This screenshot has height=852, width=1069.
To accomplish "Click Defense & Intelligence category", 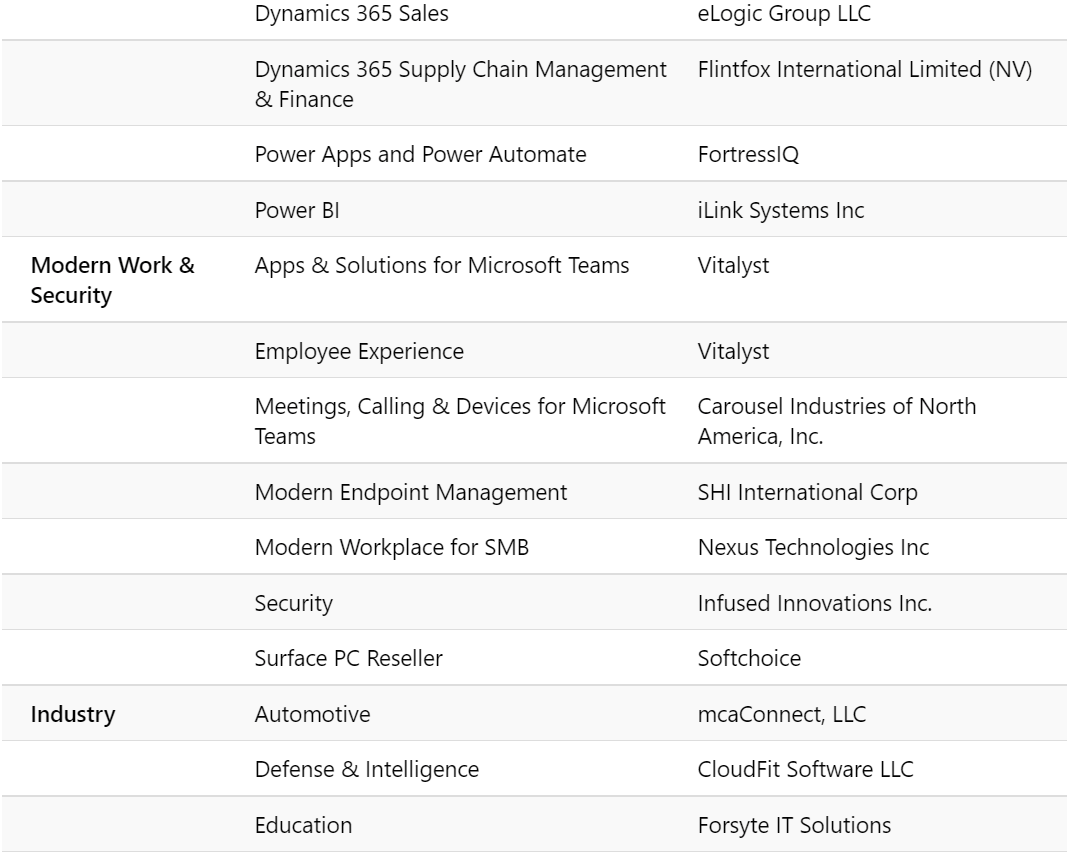I will [367, 770].
